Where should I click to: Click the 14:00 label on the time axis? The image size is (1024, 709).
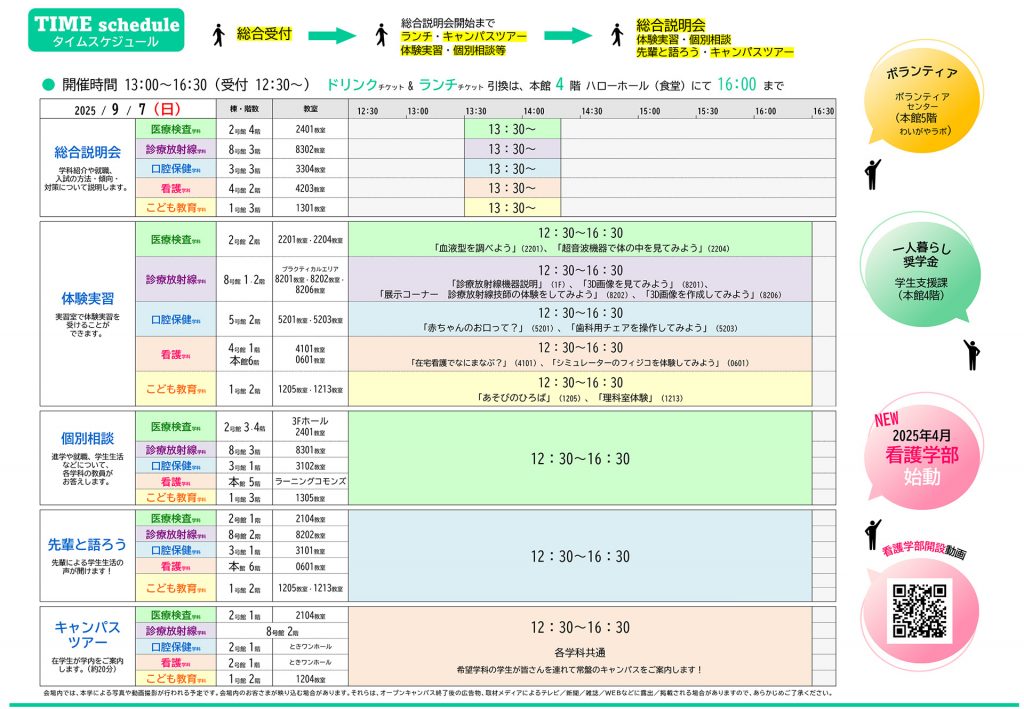coord(534,111)
